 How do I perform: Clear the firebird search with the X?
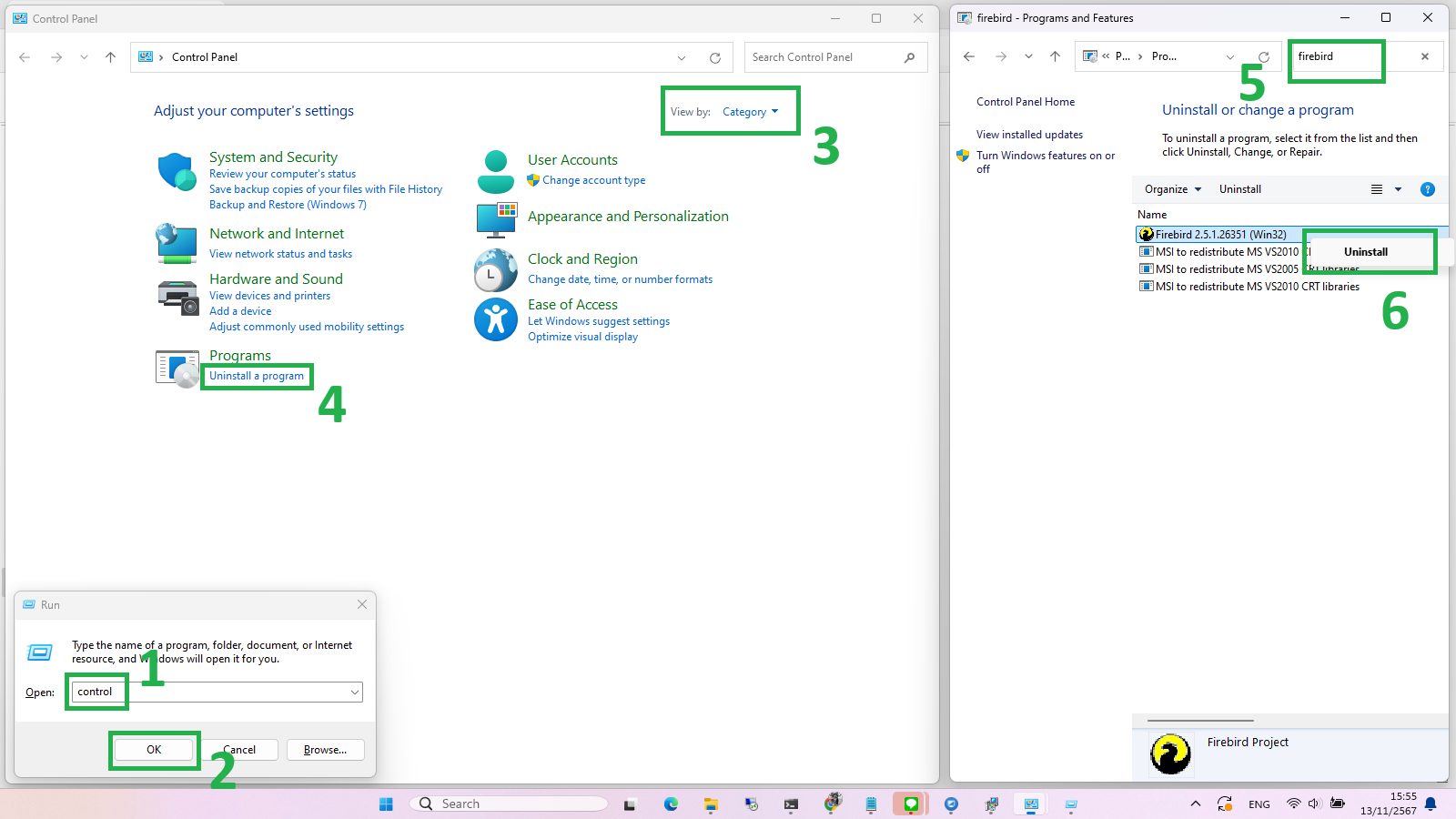[x=1425, y=56]
